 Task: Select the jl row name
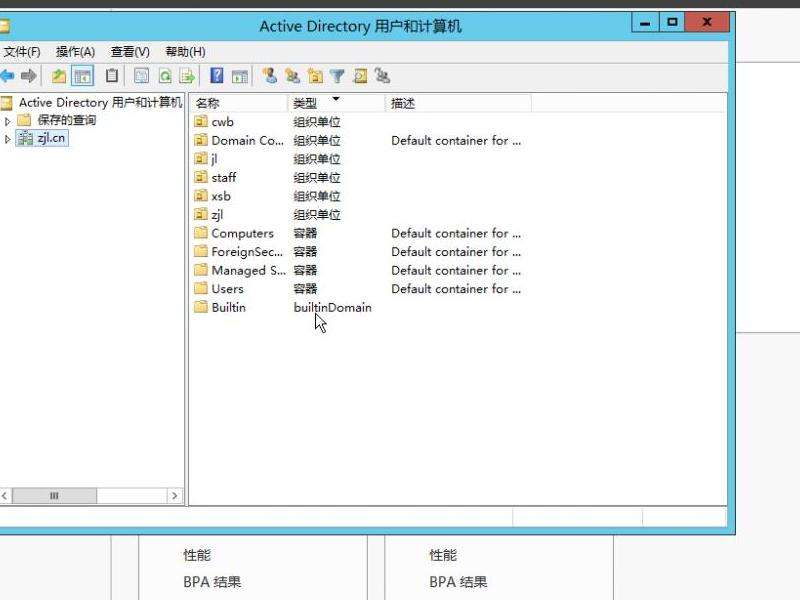point(214,159)
